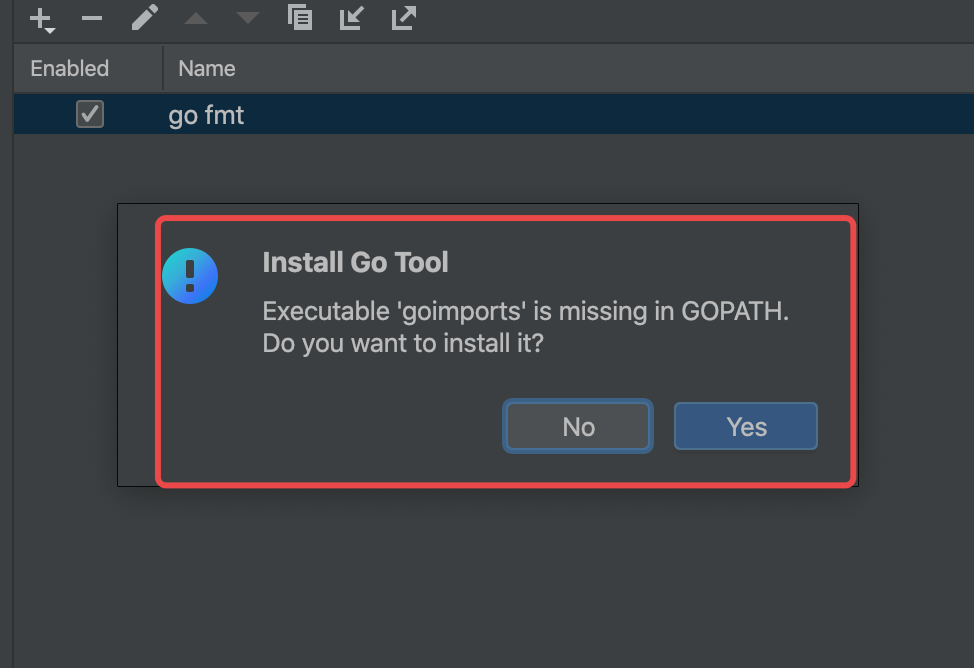Open the Add watcher plus dropdown

[x=42, y=19]
